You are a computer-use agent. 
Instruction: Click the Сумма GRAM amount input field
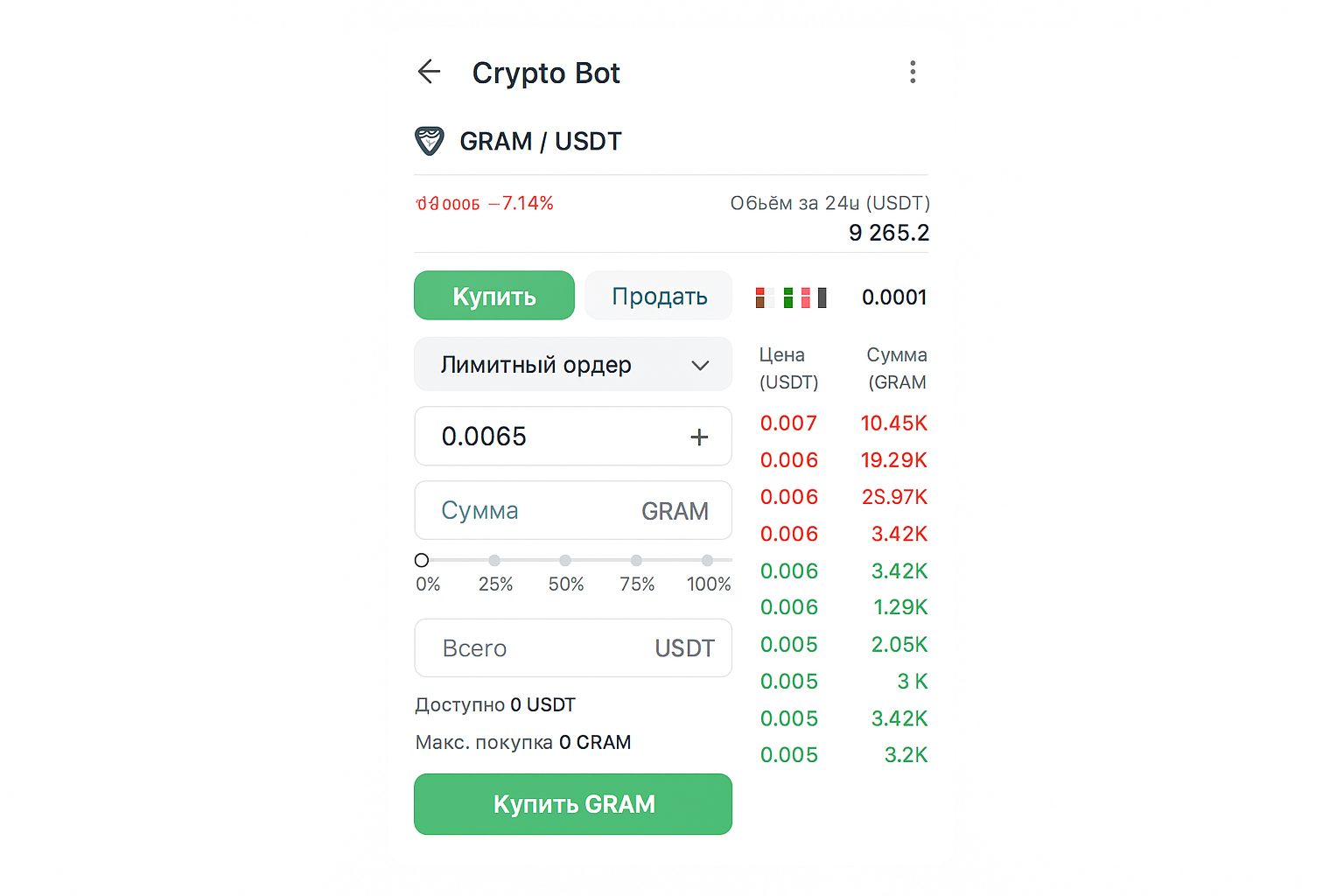click(x=573, y=510)
